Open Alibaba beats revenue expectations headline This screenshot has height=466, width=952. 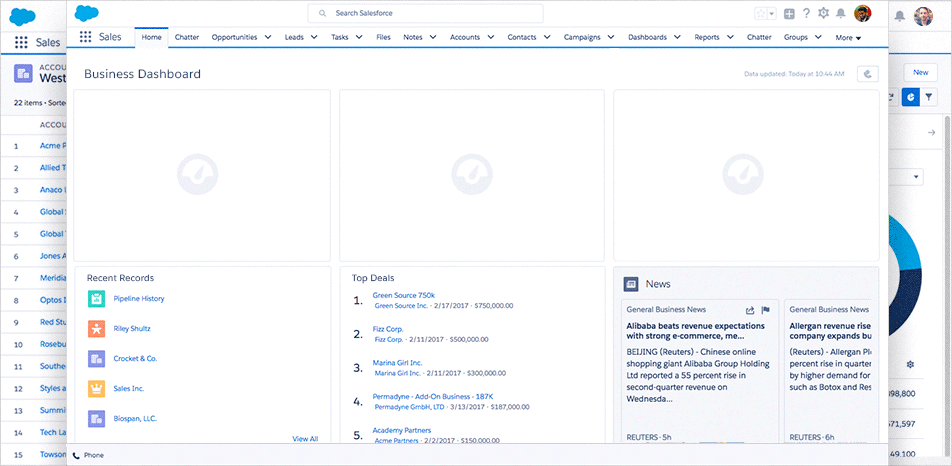695,331
